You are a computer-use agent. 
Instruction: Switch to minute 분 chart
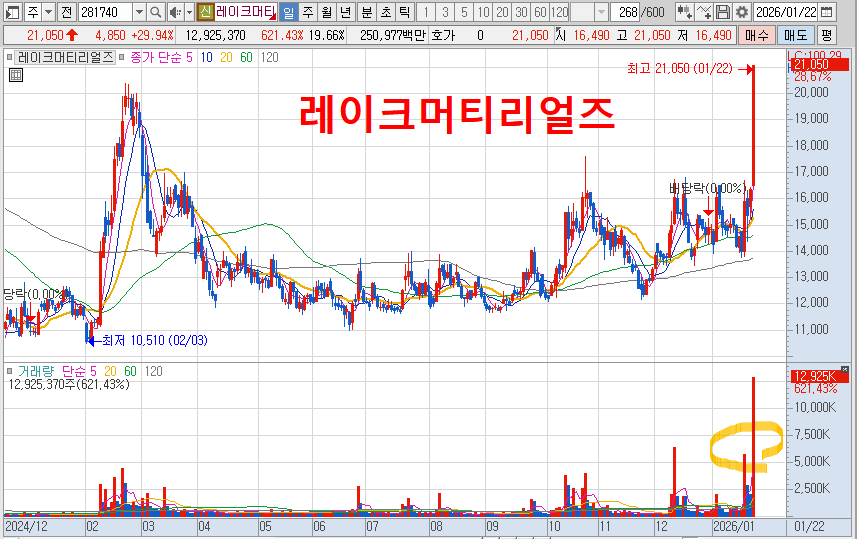pos(367,11)
